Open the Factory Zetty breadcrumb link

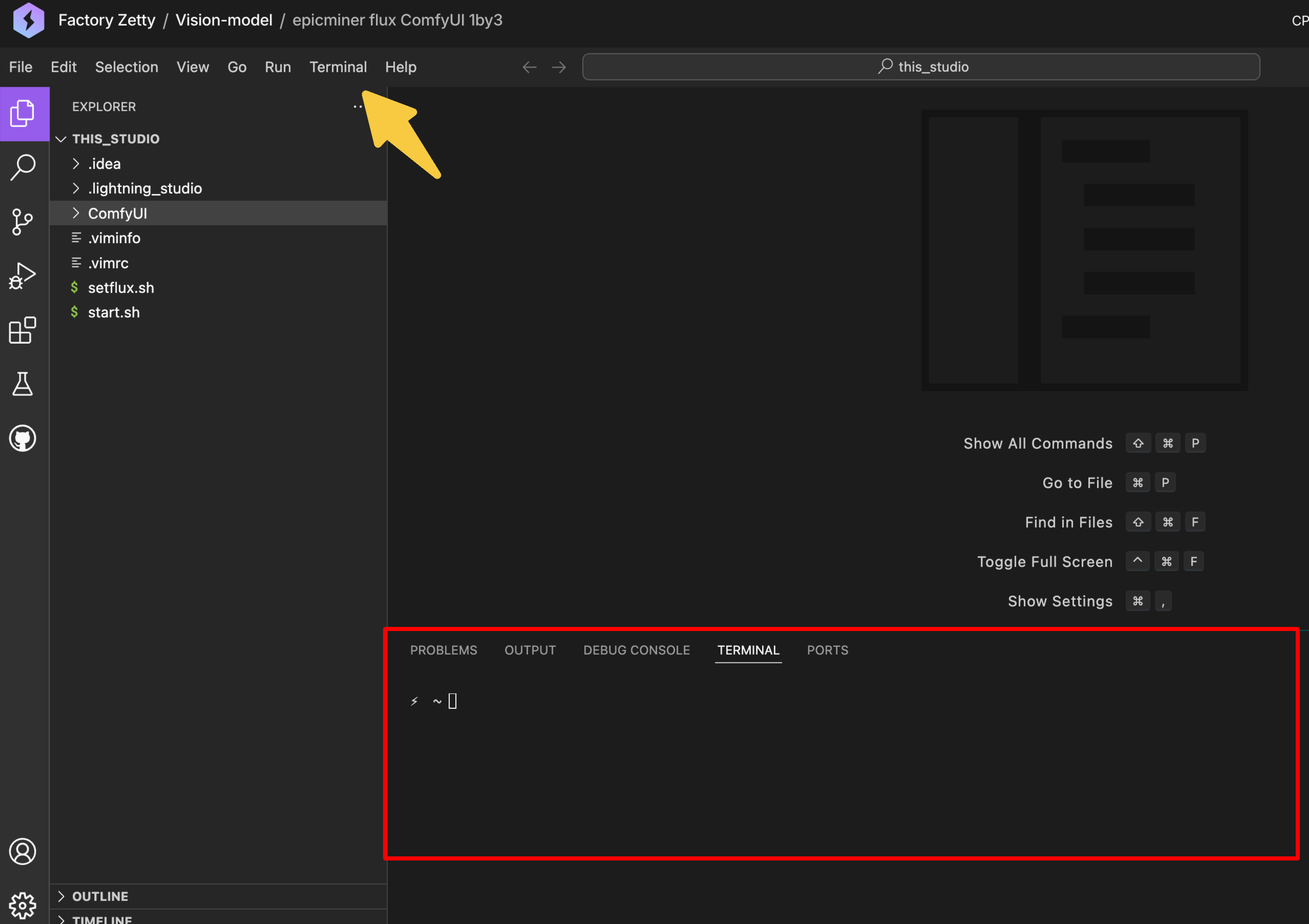pyautogui.click(x=107, y=20)
